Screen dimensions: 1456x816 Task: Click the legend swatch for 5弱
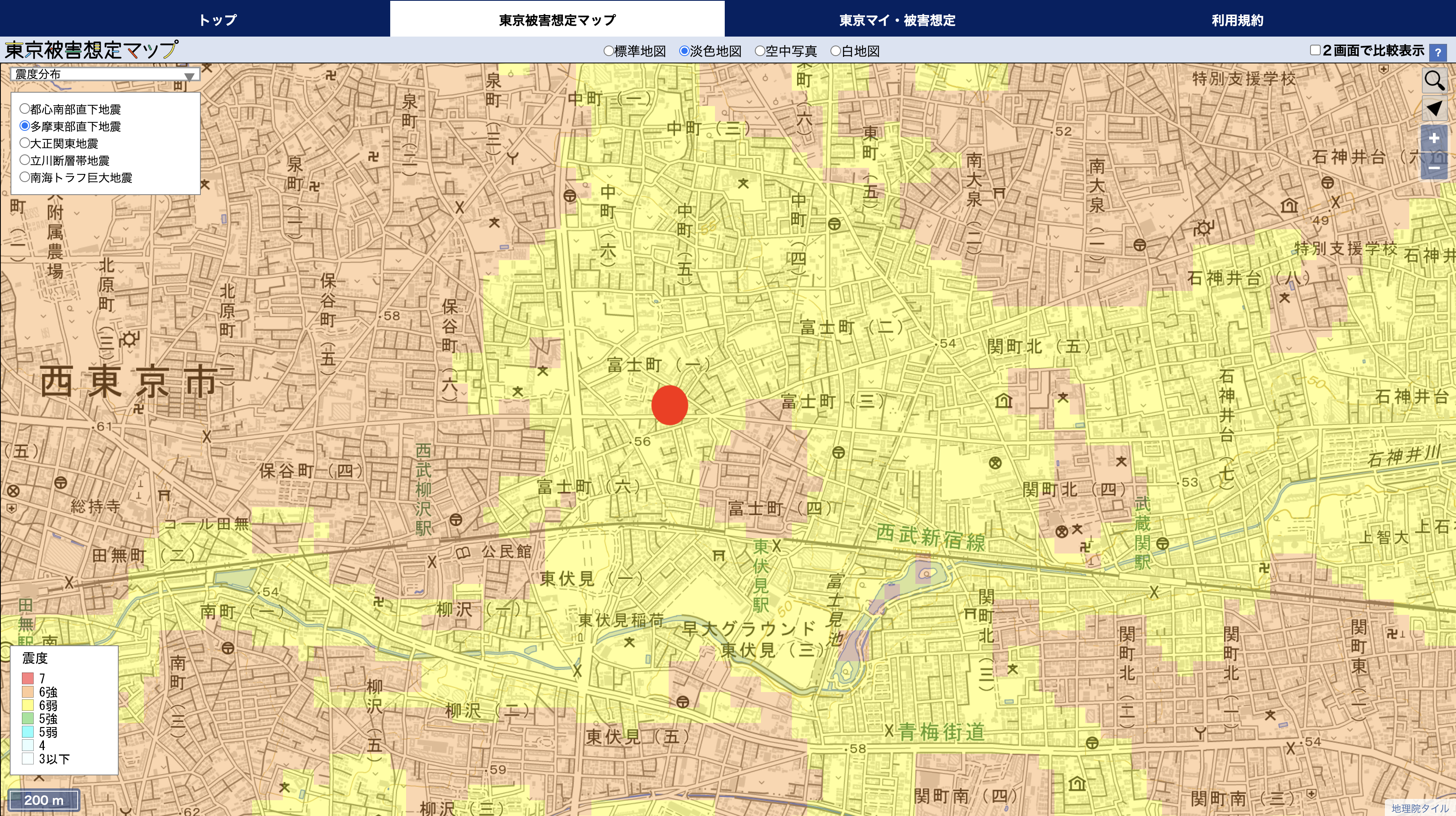point(28,732)
